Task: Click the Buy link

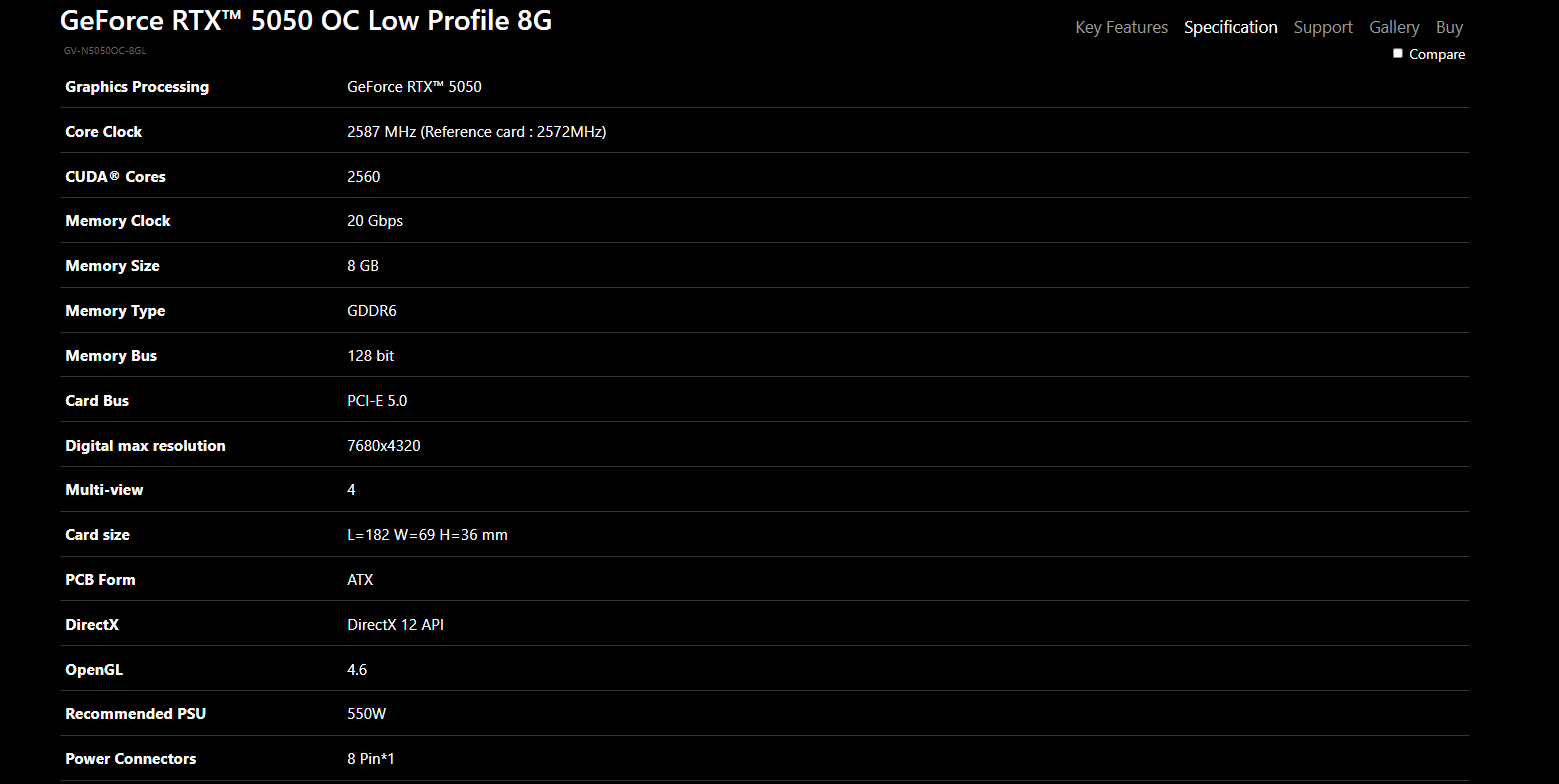Action: 1449,27
